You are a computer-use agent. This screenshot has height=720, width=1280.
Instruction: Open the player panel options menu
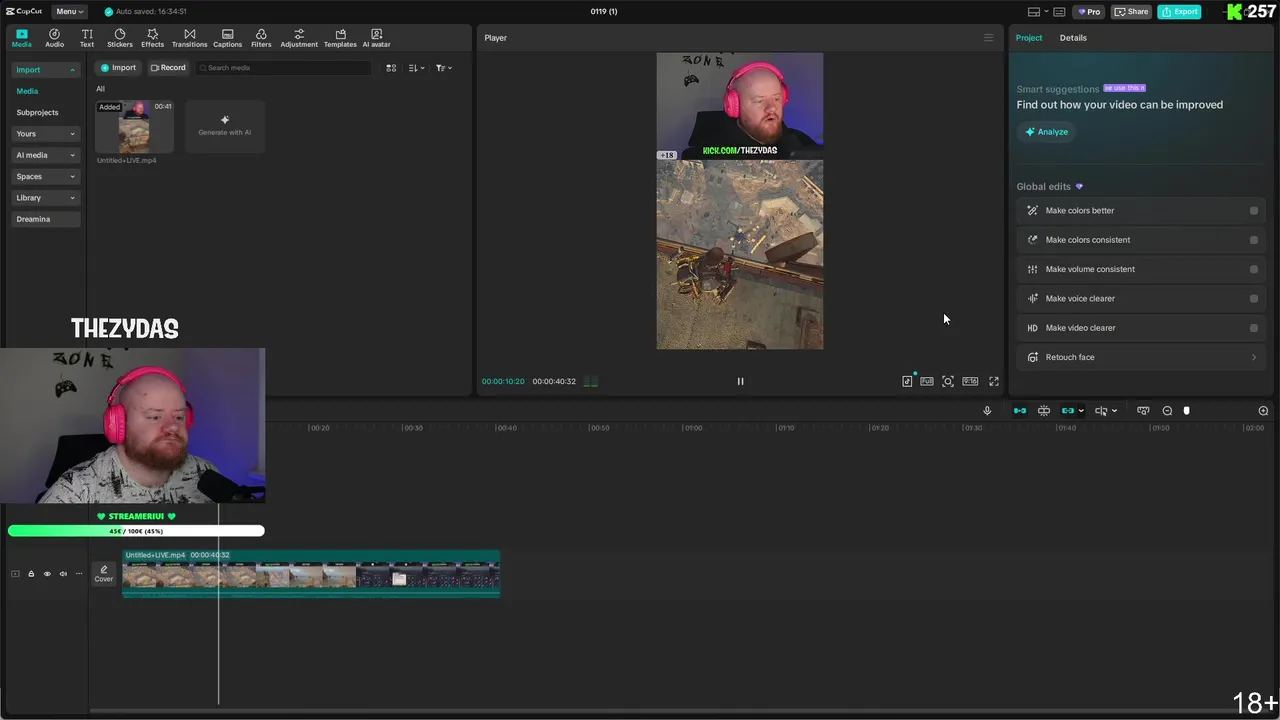pyautogui.click(x=989, y=38)
